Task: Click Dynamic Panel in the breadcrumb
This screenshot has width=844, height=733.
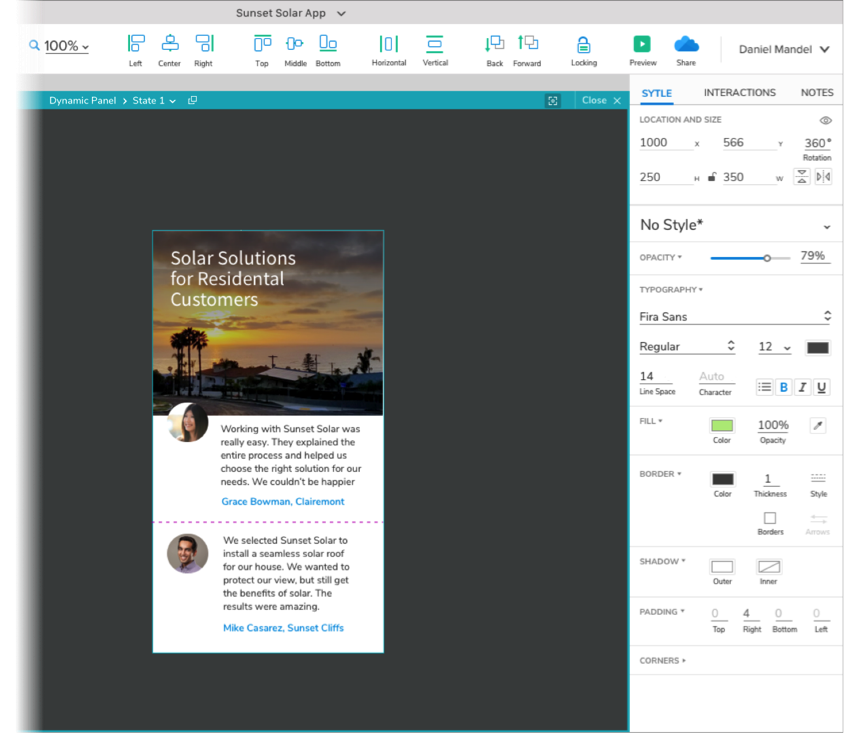Action: (82, 101)
